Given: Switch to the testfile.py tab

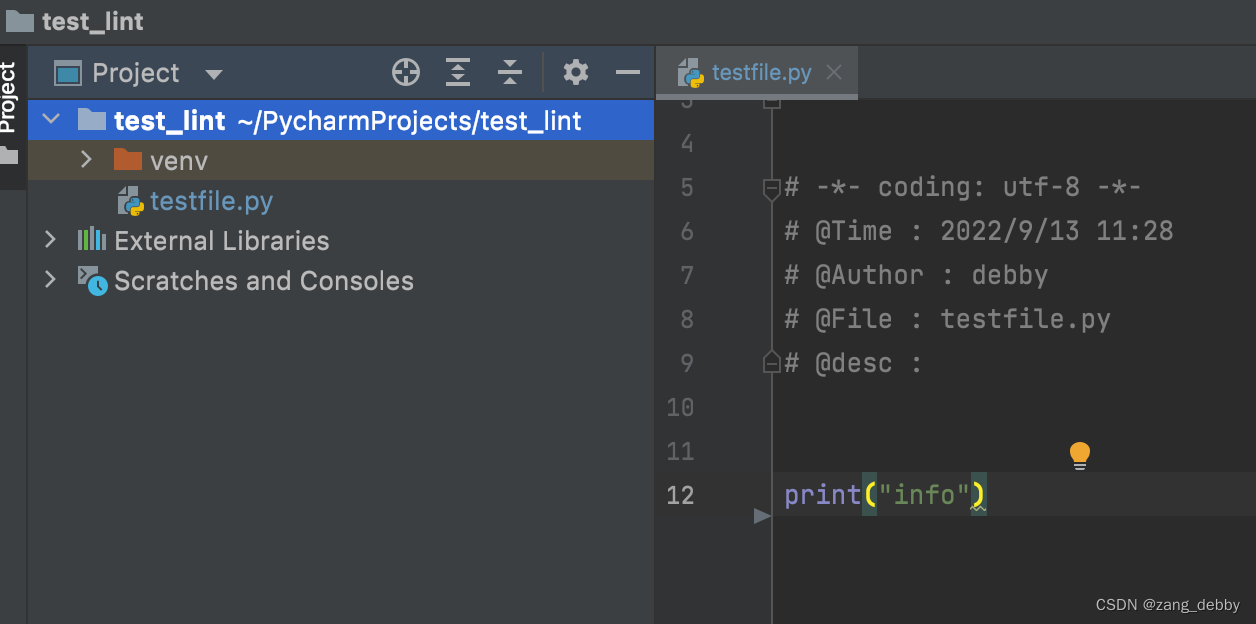Looking at the screenshot, I should tap(757, 72).
